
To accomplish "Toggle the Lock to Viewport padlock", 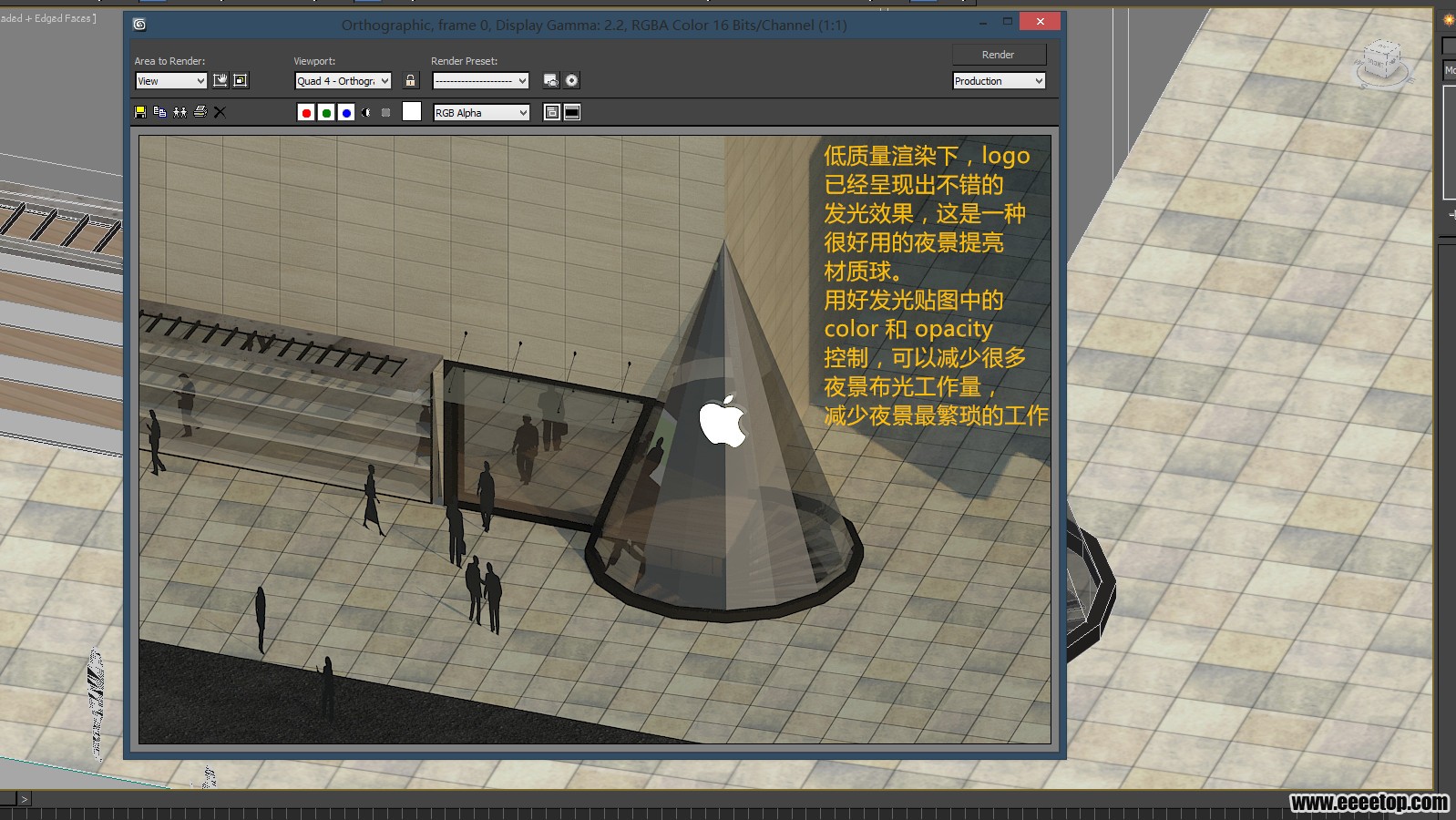I will (411, 80).
